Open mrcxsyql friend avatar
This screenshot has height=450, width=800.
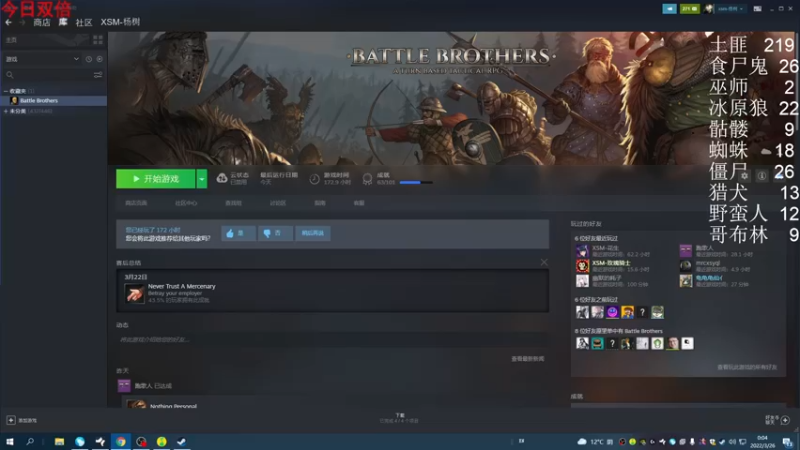(x=686, y=266)
